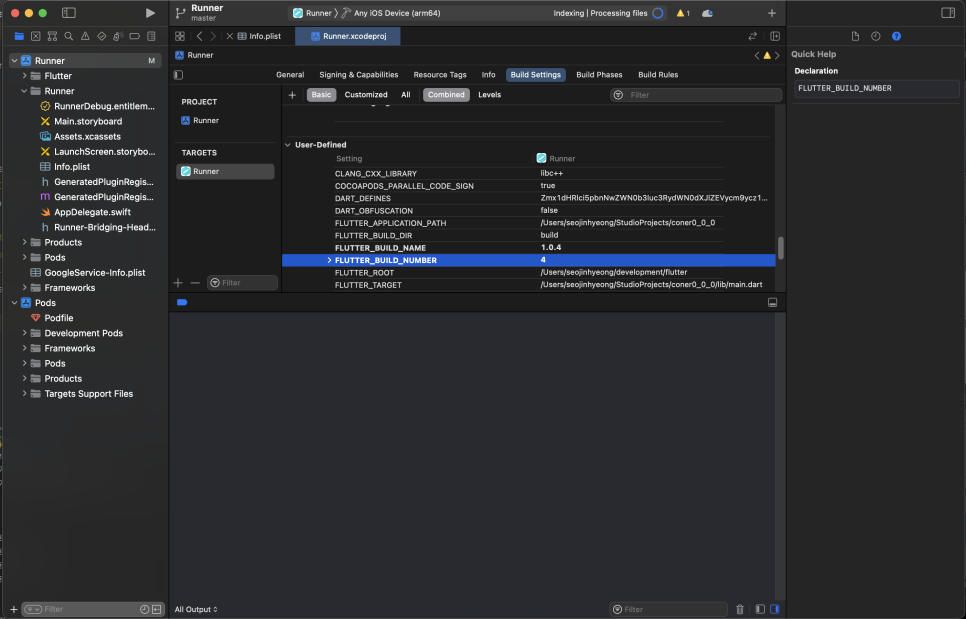This screenshot has width=966, height=619.
Task: Open the Breakpoint navigator
Action: (134, 36)
